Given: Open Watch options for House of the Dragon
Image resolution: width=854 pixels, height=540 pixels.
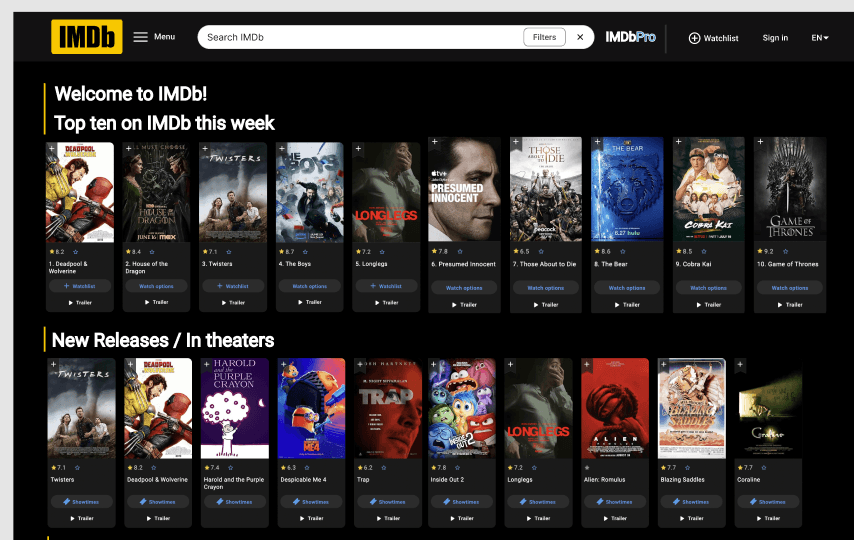Looking at the screenshot, I should coord(156,286).
